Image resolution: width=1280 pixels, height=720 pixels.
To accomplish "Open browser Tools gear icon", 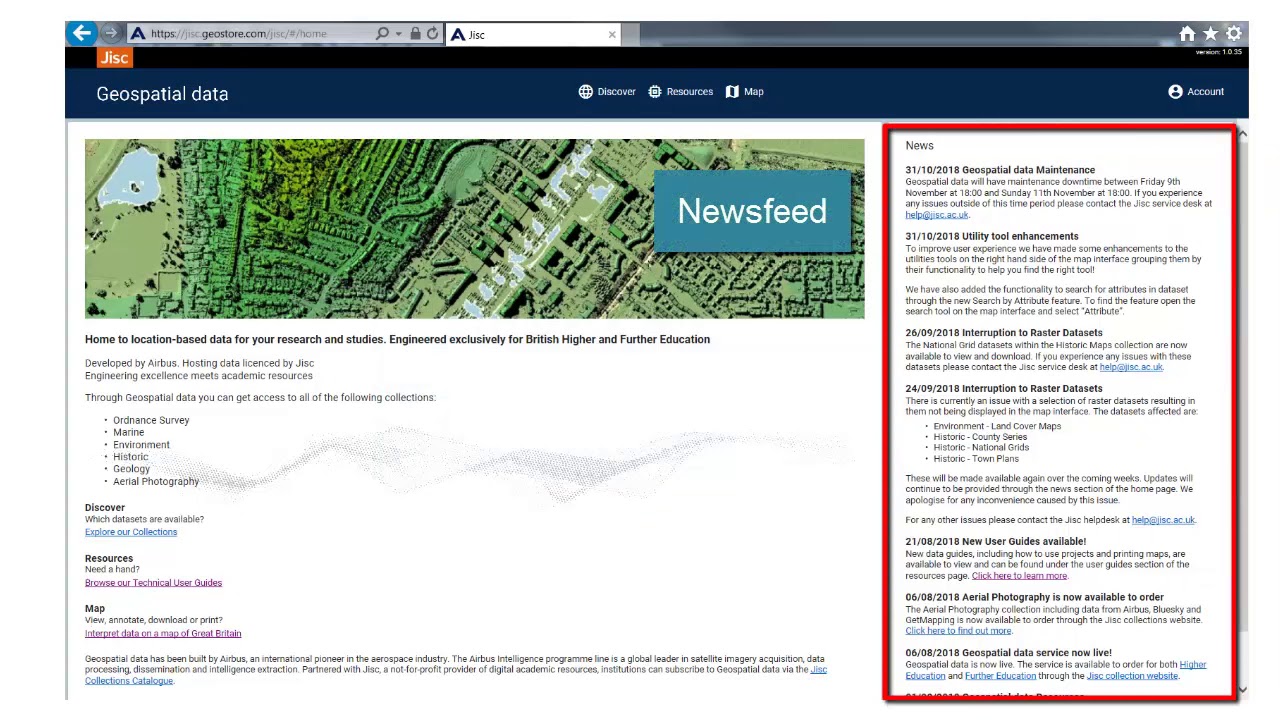I will click(x=1234, y=34).
